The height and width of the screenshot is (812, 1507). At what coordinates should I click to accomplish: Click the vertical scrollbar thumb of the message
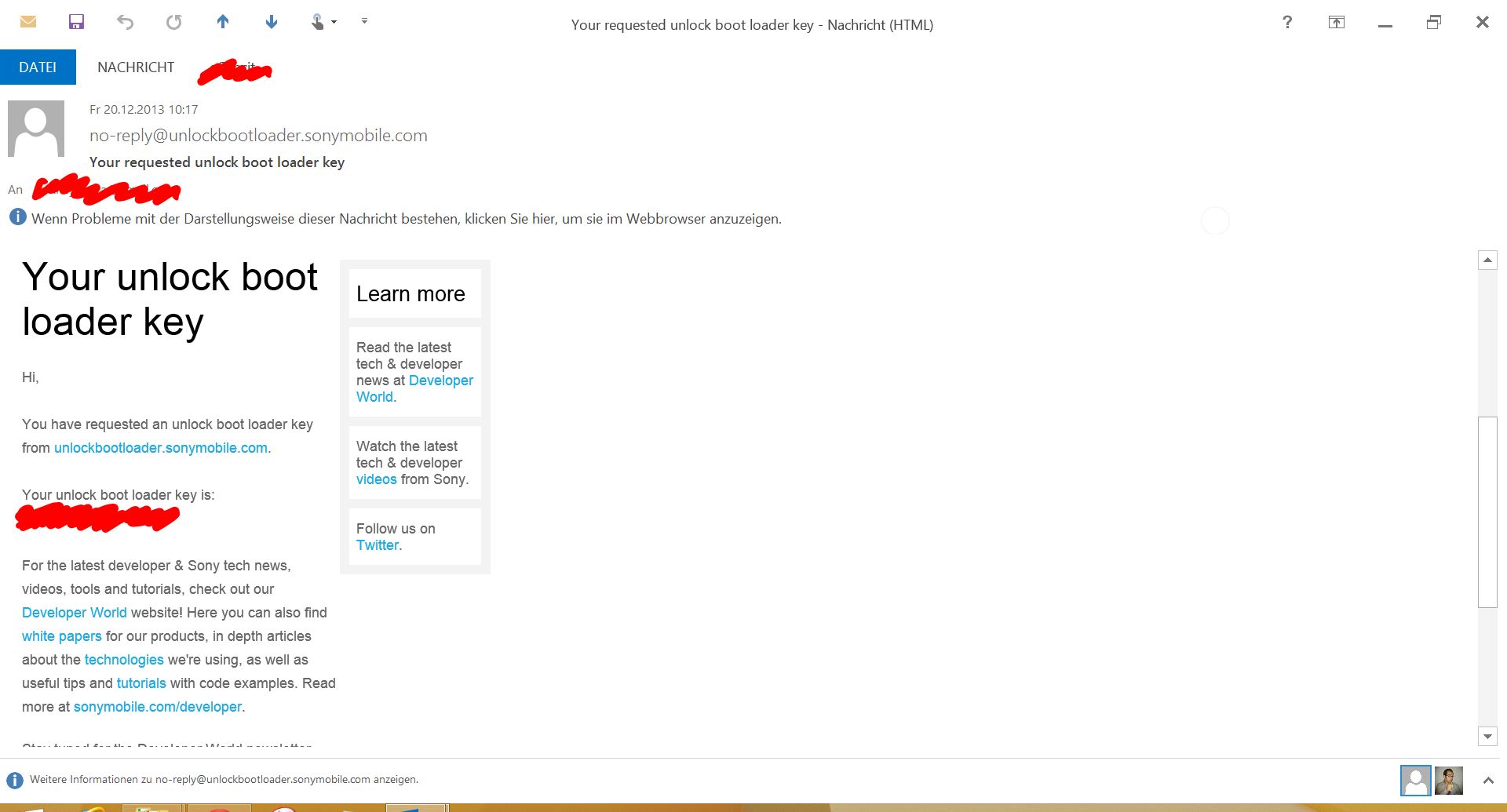tap(1487, 512)
